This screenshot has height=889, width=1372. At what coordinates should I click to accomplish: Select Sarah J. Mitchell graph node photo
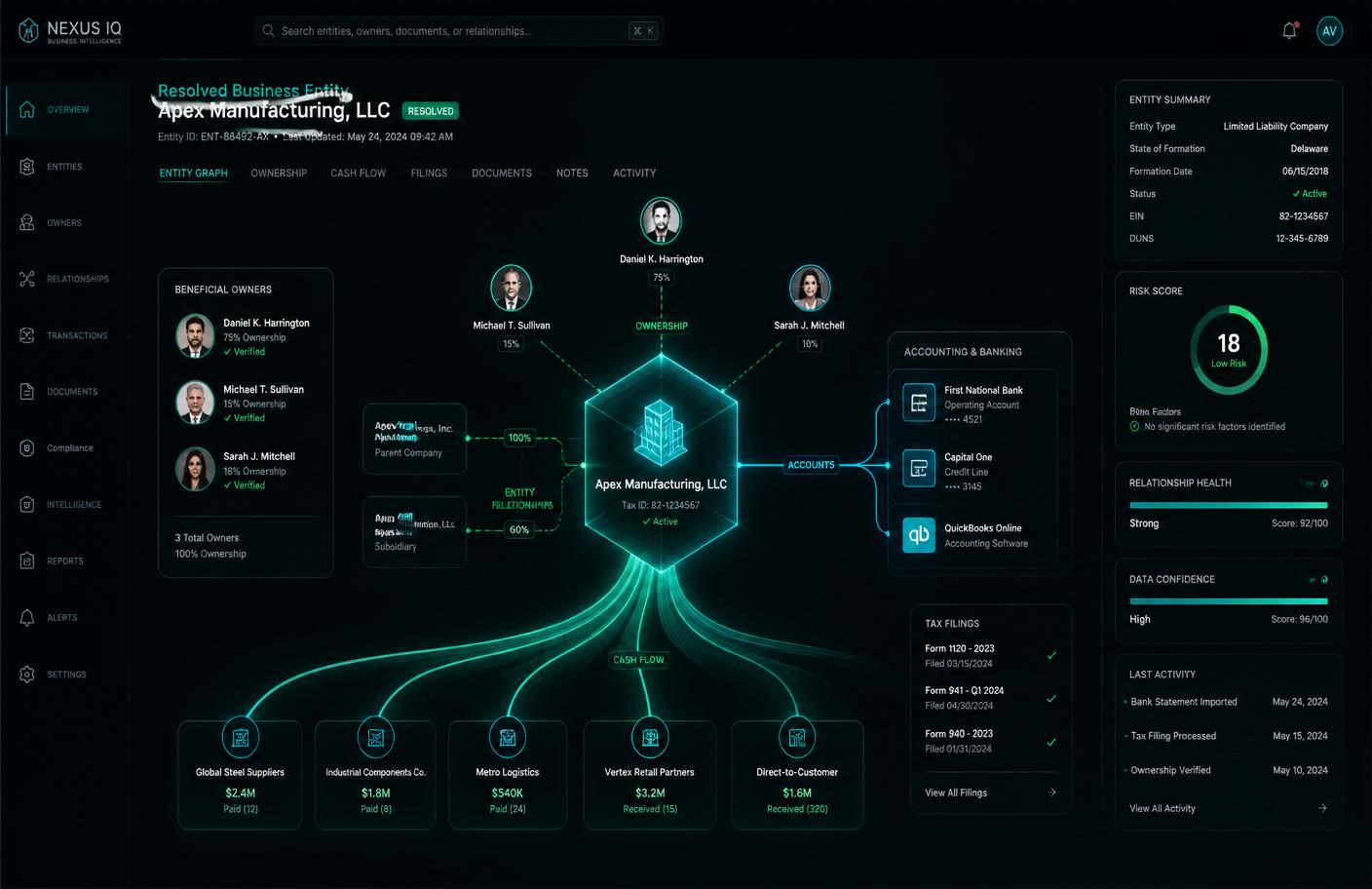pos(809,289)
